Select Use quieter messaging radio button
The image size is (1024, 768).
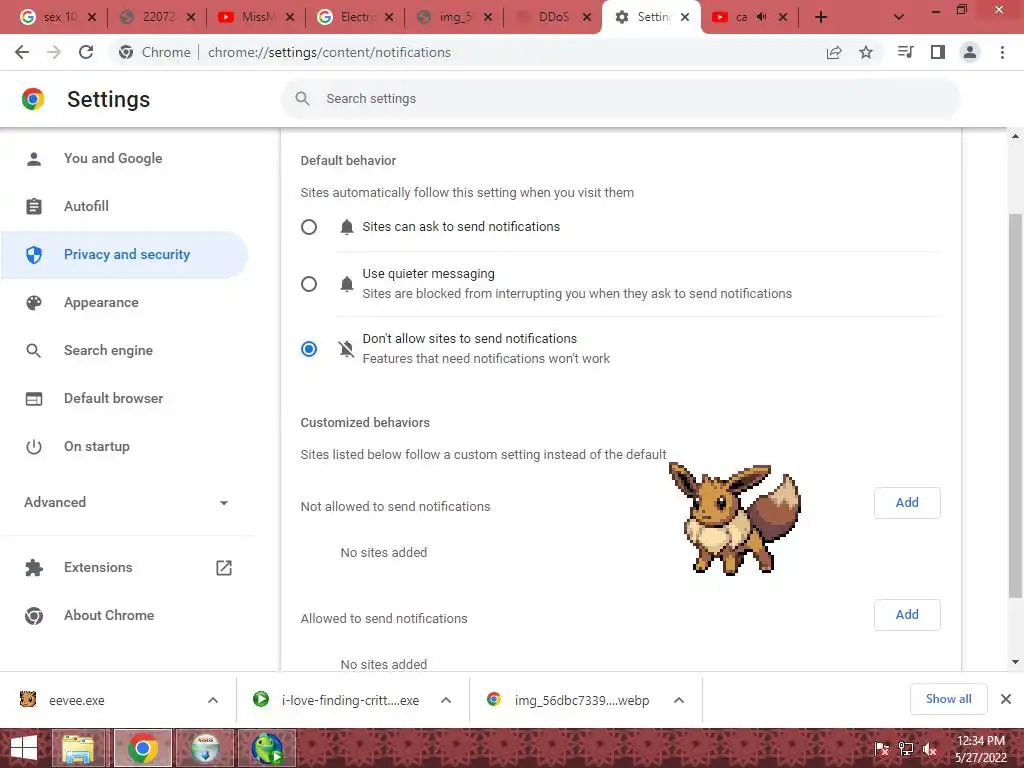(x=309, y=284)
